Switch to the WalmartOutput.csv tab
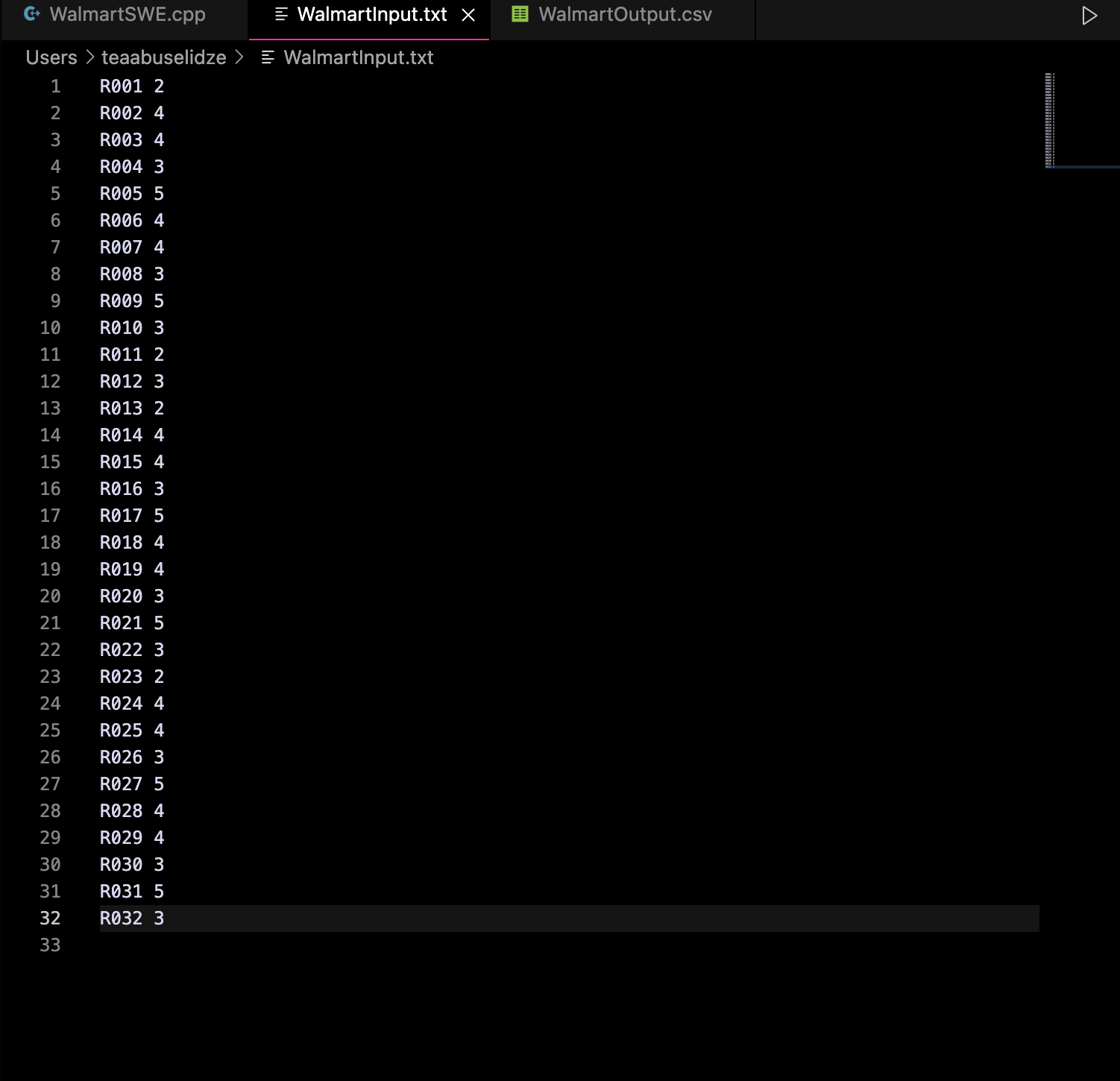Viewport: 1120px width, 1081px height. pyautogui.click(x=625, y=14)
